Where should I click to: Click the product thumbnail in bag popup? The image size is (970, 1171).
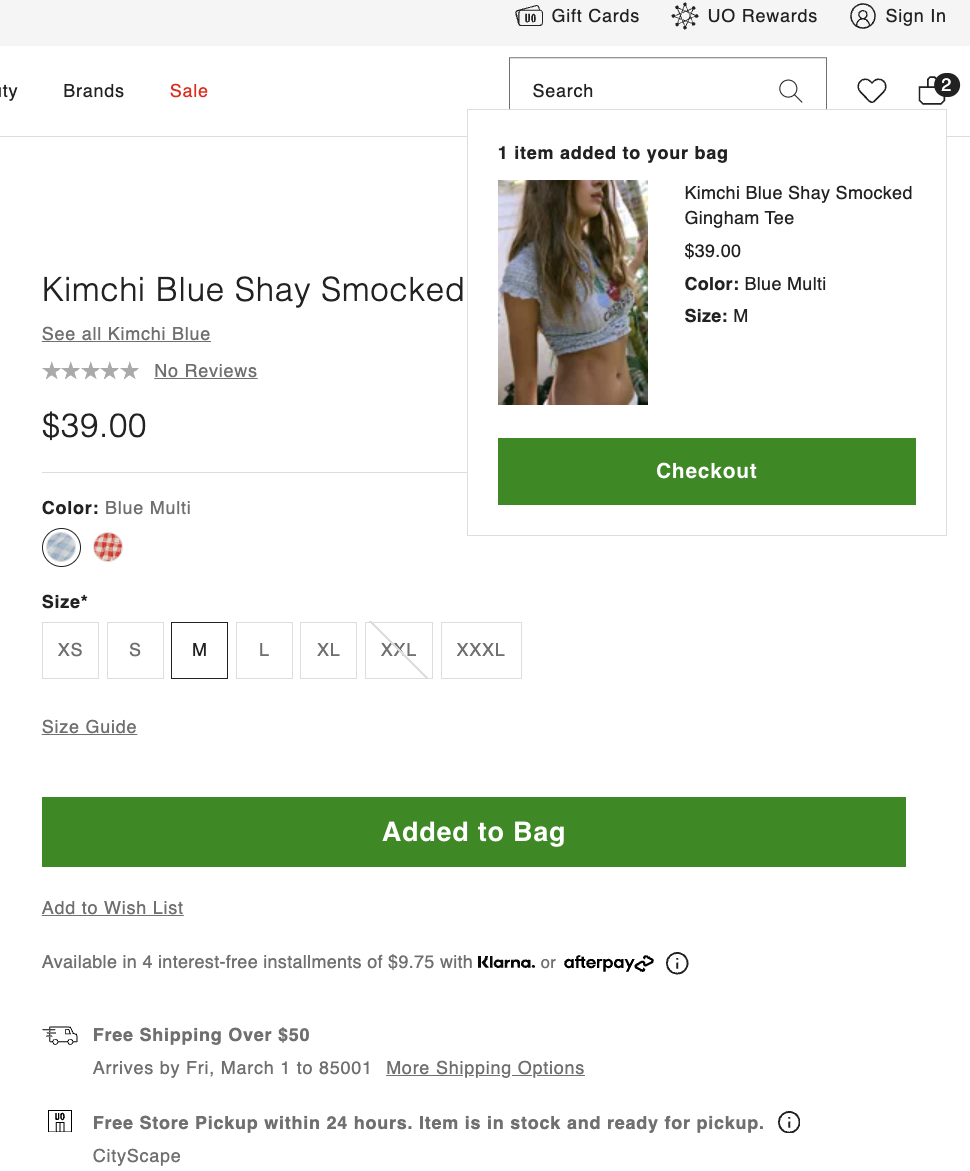coord(573,292)
